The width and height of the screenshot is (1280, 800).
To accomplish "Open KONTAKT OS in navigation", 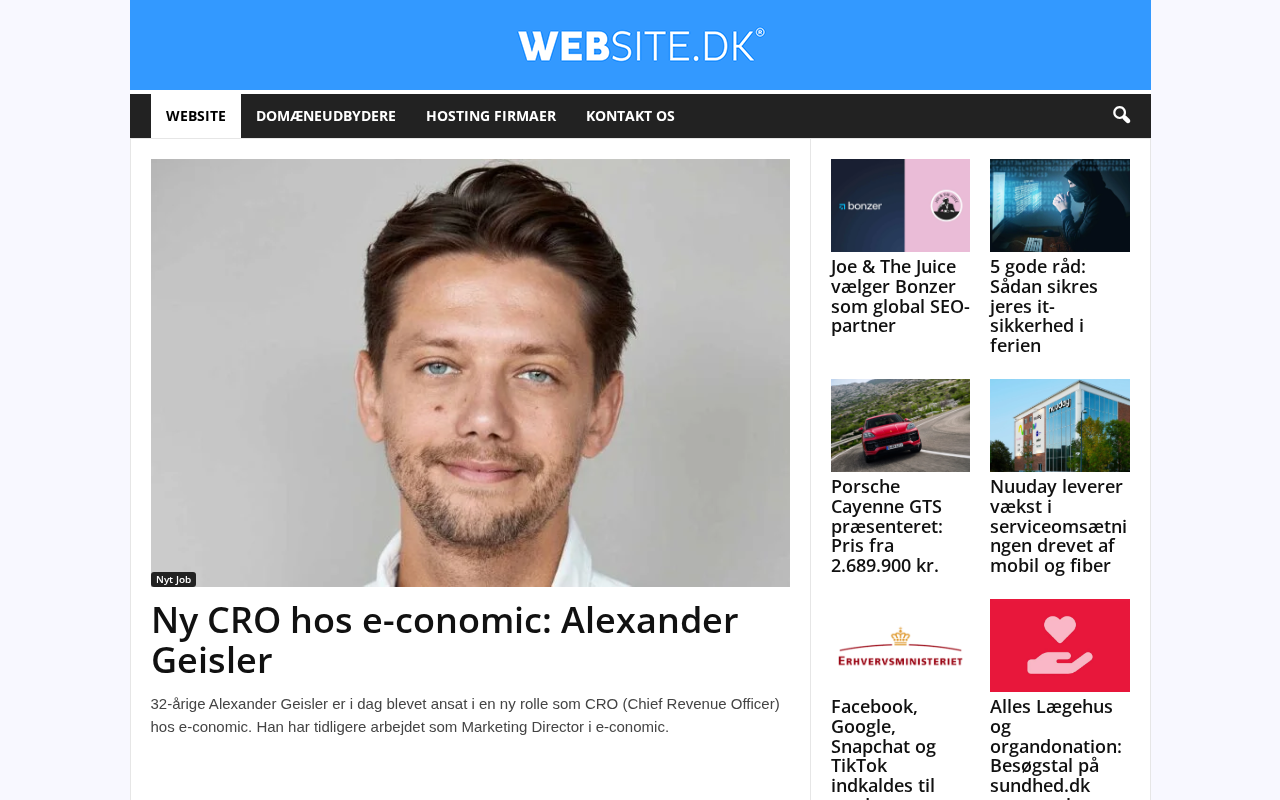I will (x=630, y=116).
